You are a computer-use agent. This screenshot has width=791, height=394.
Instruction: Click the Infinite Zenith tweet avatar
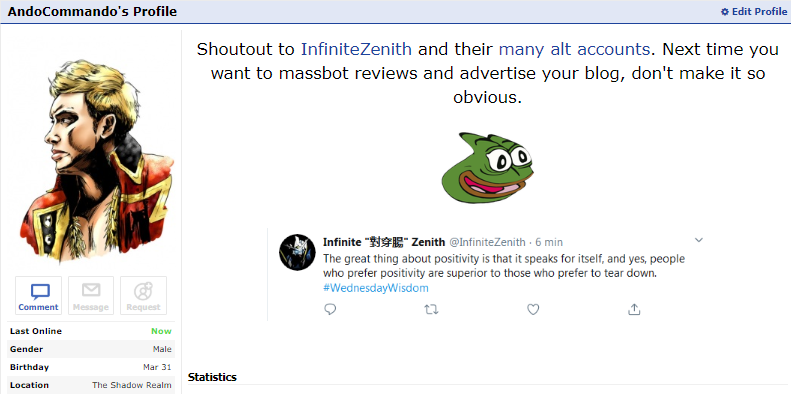pyautogui.click(x=297, y=252)
